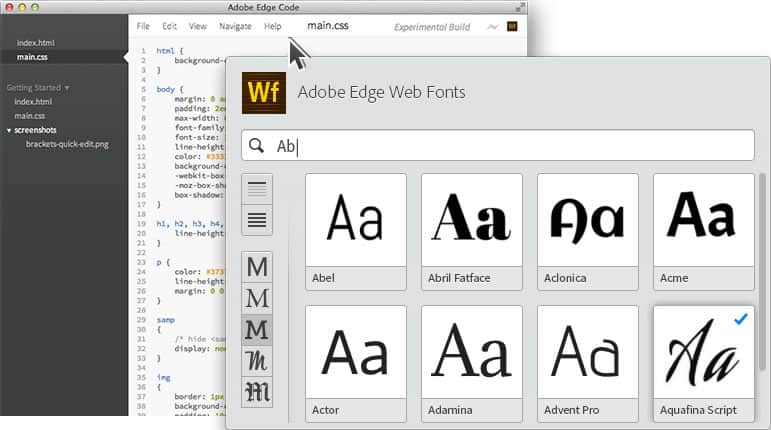Choose the Adamina font card
This screenshot has width=771, height=430.
472,364
